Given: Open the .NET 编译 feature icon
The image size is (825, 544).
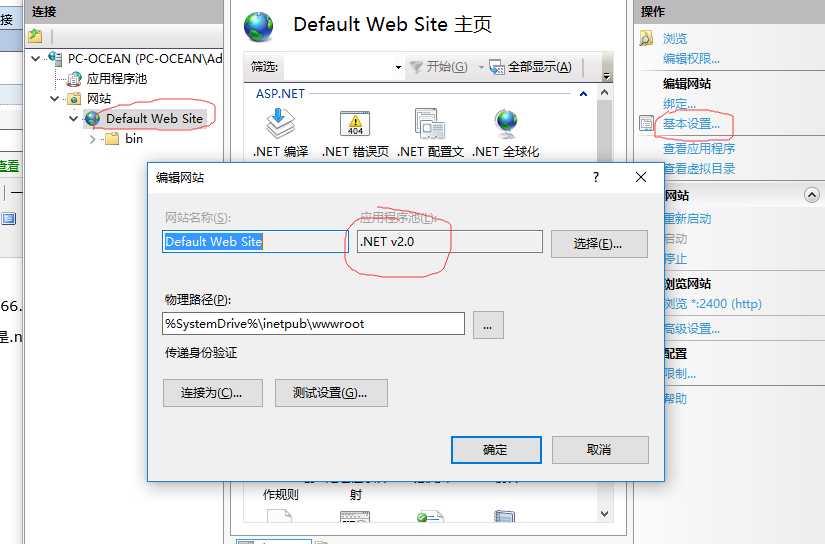Looking at the screenshot, I should pyautogui.click(x=280, y=123).
